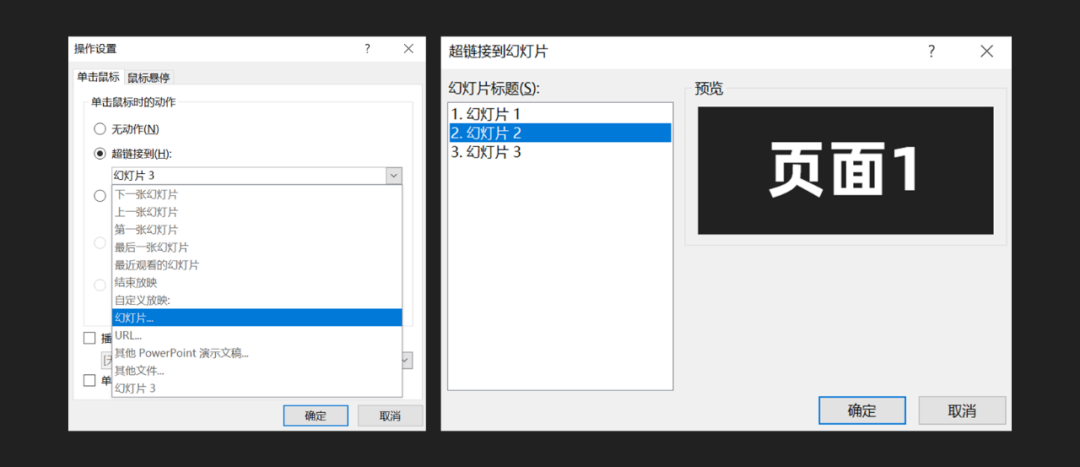Confirm with 确定 in 超链接到幻灯片 dialog

click(x=862, y=411)
